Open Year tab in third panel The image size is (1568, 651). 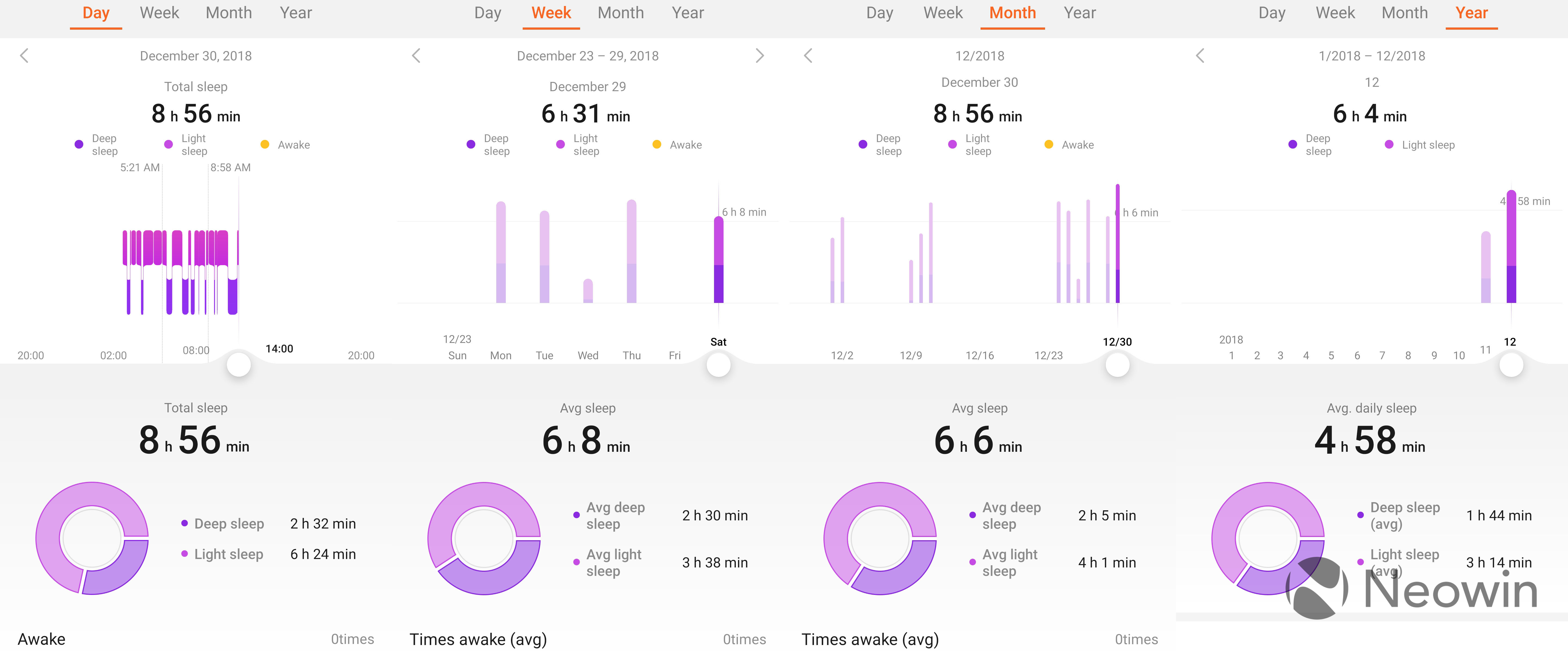point(1080,13)
